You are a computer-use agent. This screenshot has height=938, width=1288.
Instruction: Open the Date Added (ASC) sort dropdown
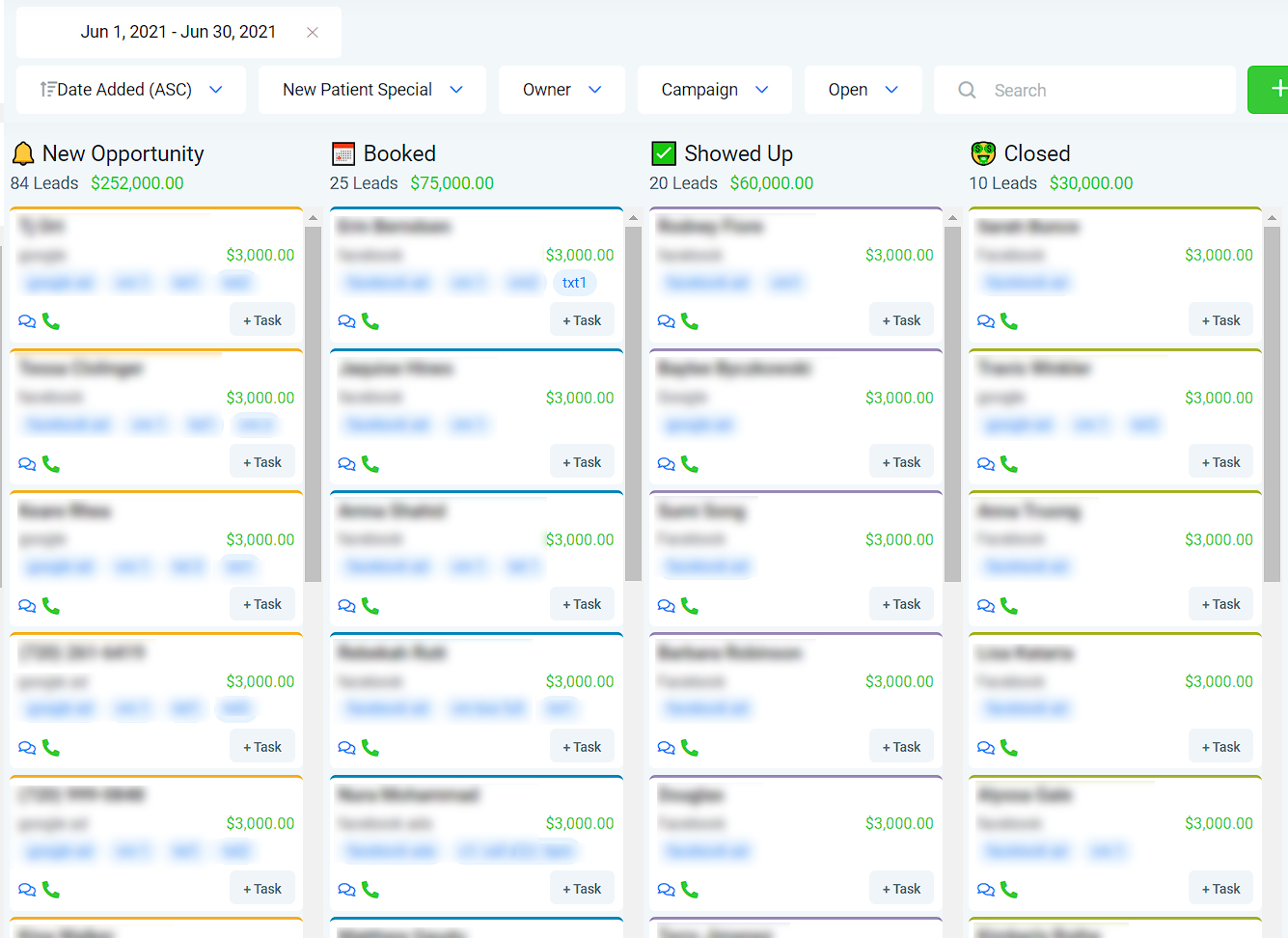click(x=131, y=90)
